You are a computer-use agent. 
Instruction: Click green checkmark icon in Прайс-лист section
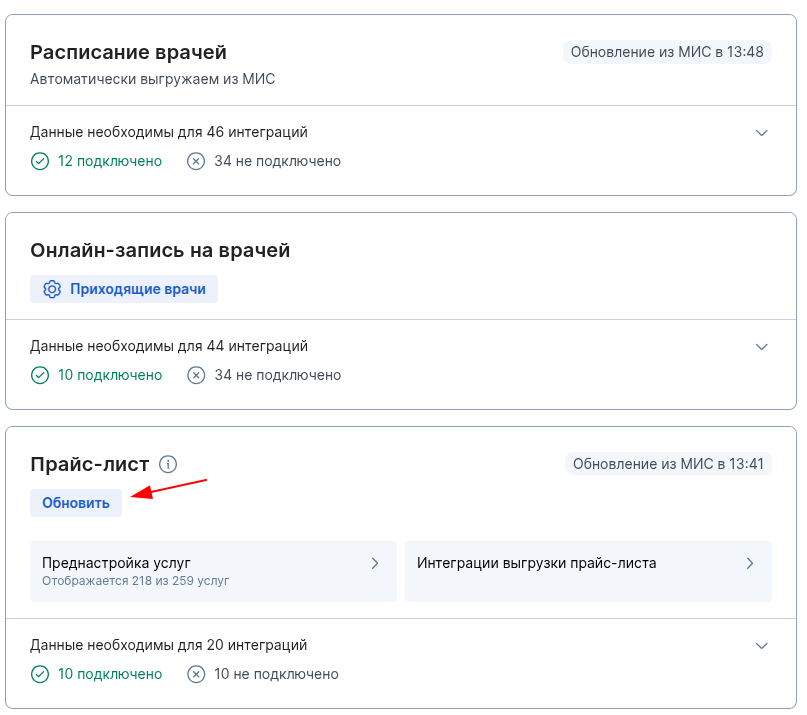[40, 674]
